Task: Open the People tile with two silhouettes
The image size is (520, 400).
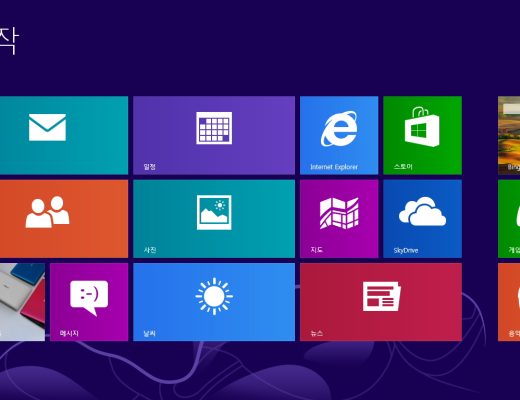Action: (x=64, y=219)
